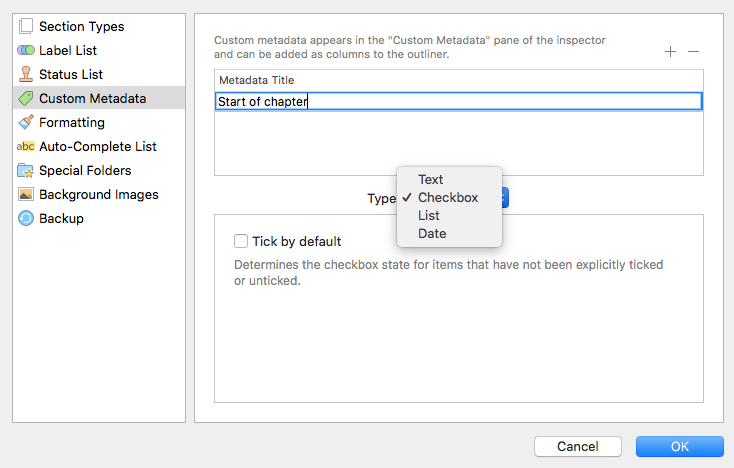Click the Label List colored pills icon
Viewport: 734px width, 468px height.
point(26,50)
